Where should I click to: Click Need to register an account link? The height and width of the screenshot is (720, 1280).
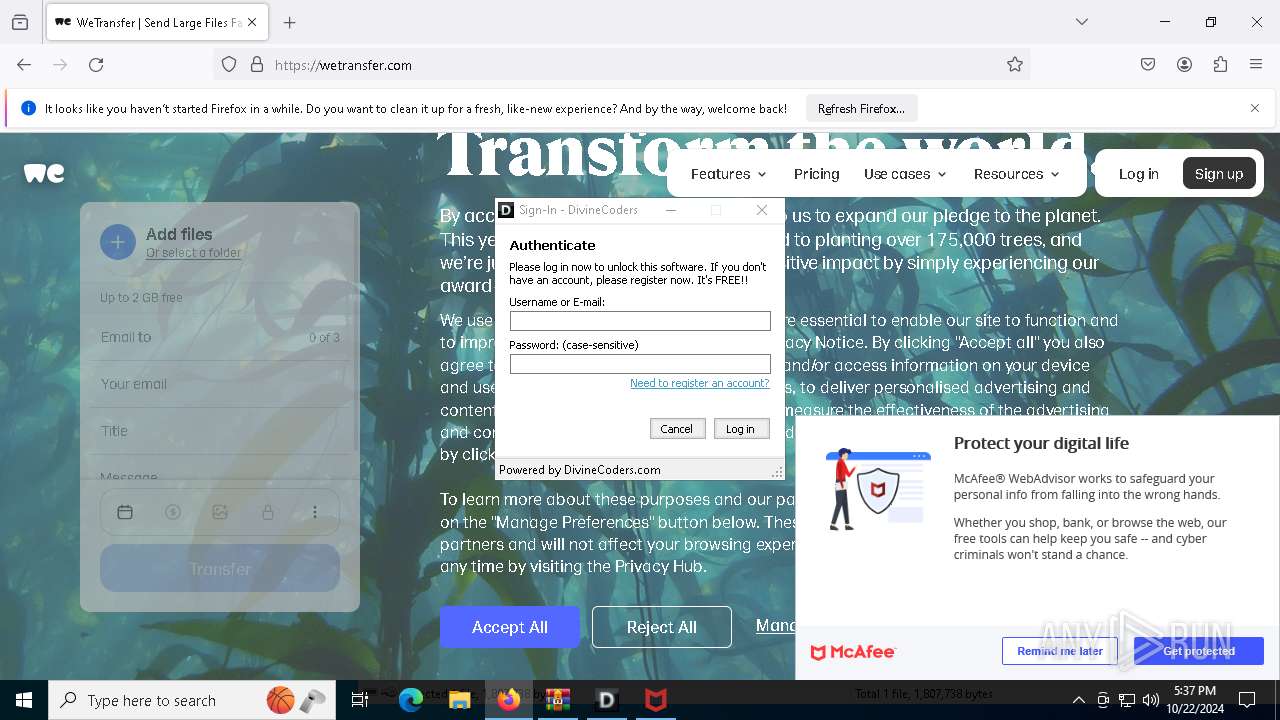click(x=700, y=383)
